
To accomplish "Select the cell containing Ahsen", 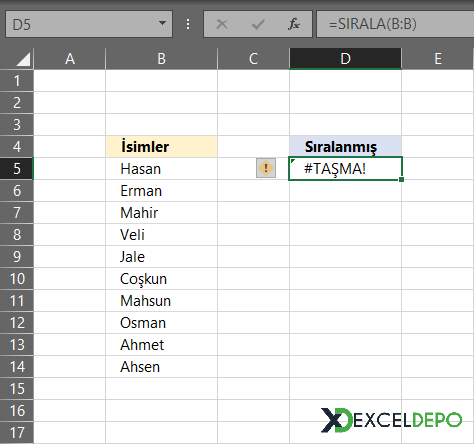I will [x=161, y=366].
